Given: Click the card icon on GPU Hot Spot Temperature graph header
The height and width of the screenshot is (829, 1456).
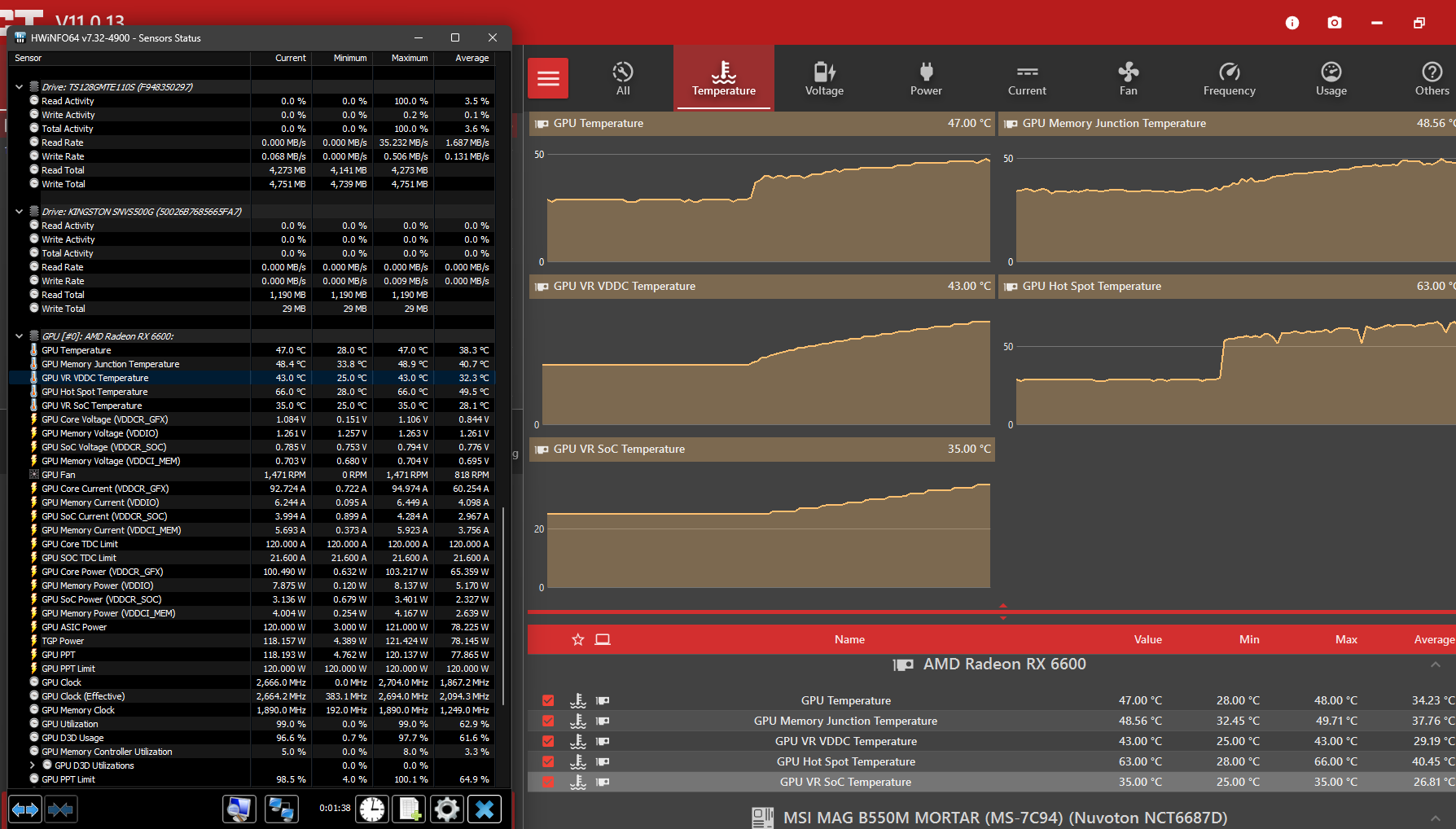Looking at the screenshot, I should [x=1011, y=287].
